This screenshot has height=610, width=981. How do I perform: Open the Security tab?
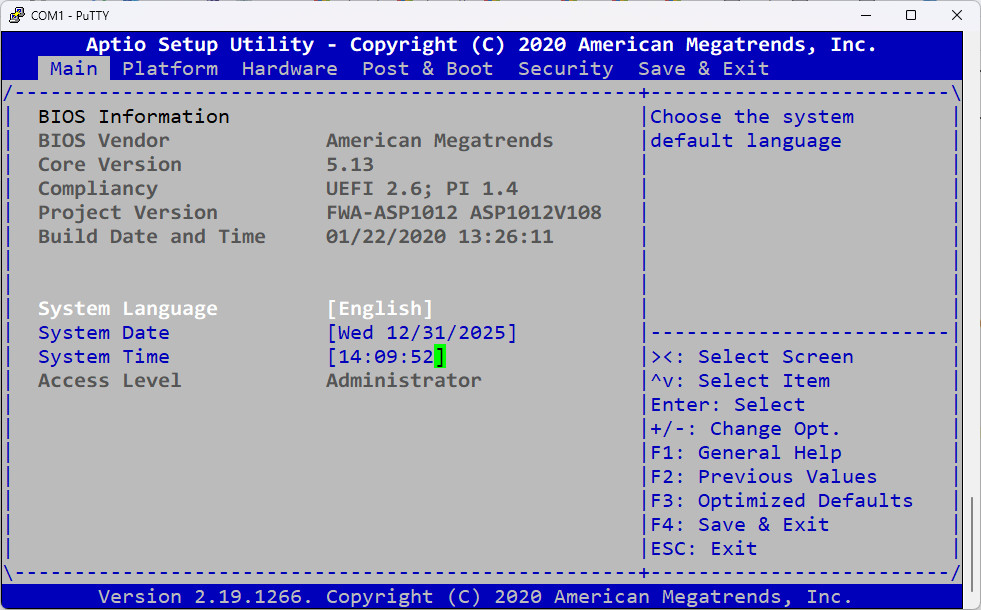click(566, 68)
